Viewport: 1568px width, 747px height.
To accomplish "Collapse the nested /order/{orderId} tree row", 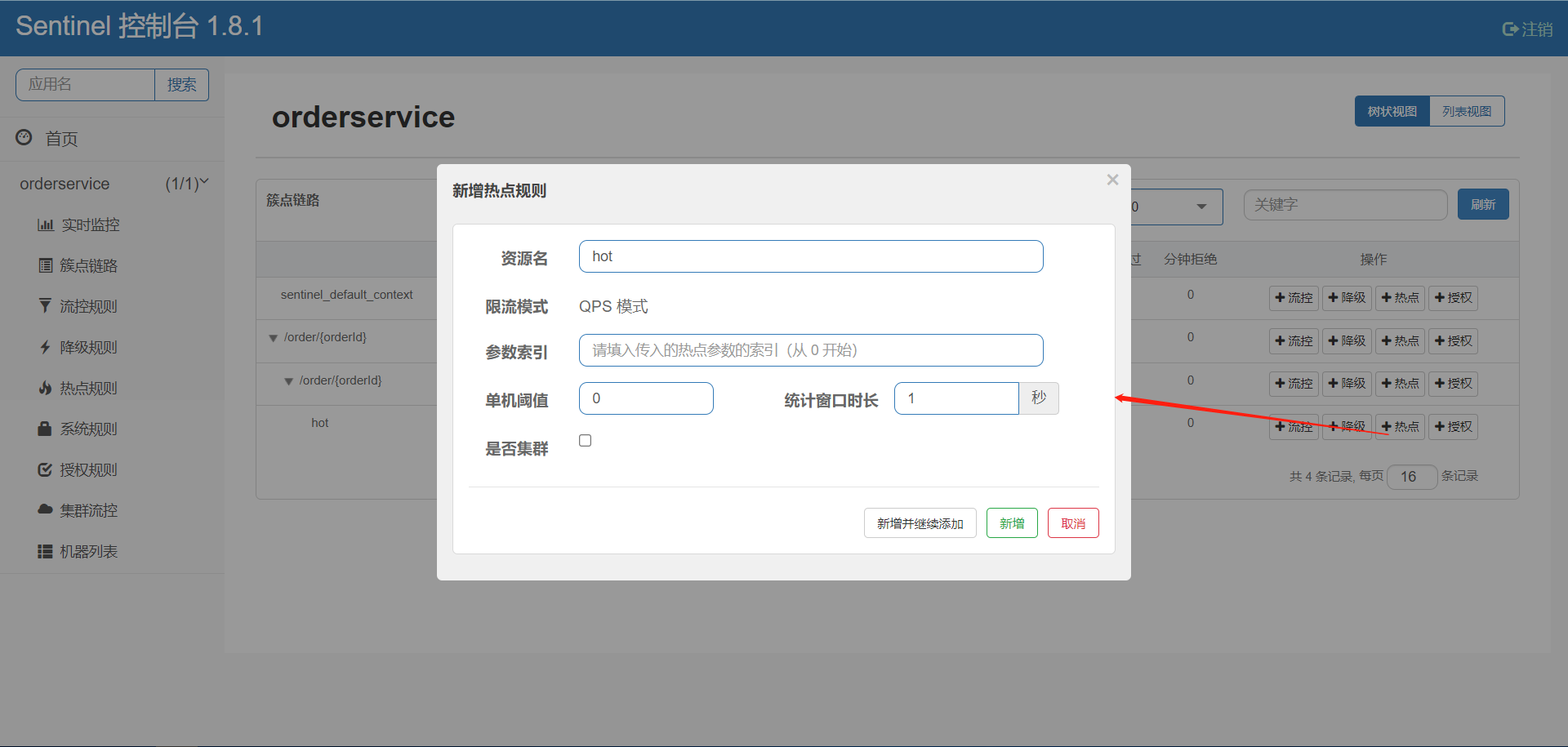I will [x=288, y=380].
